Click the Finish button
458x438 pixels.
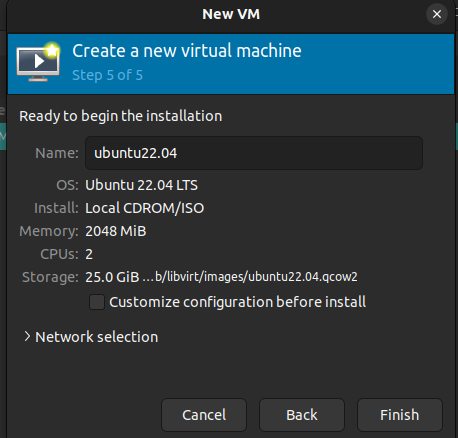(400, 415)
